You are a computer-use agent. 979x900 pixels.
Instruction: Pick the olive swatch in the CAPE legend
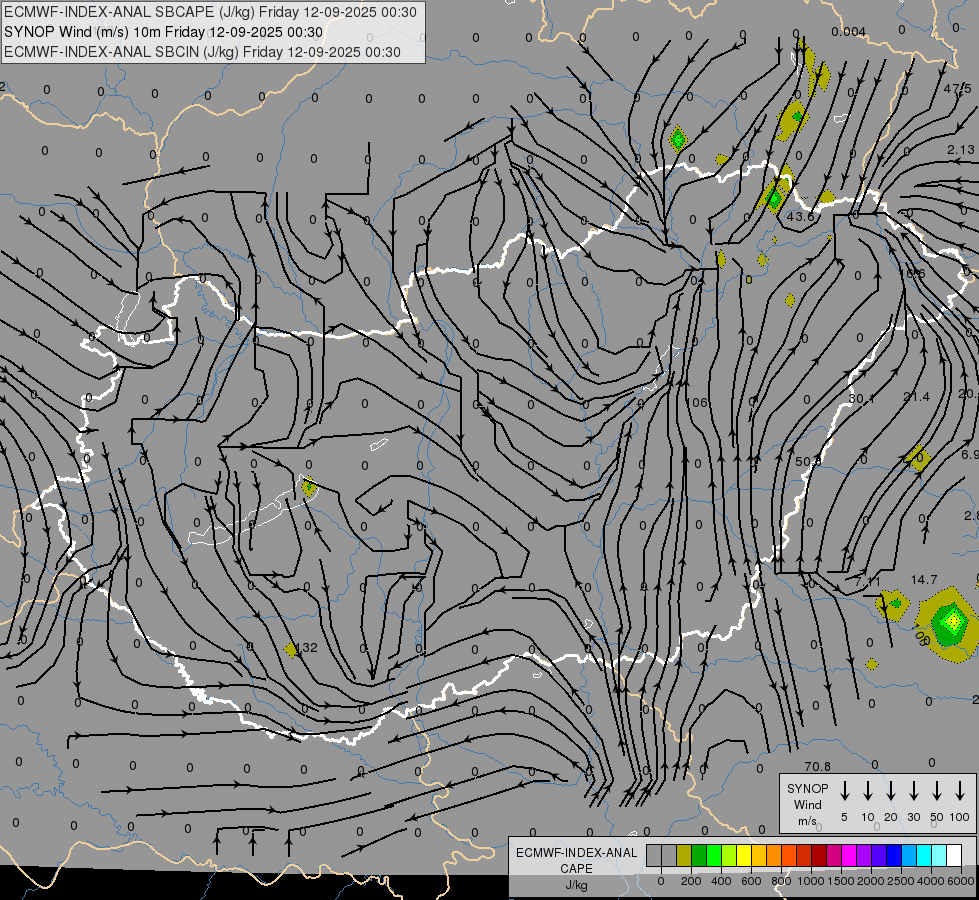[684, 855]
